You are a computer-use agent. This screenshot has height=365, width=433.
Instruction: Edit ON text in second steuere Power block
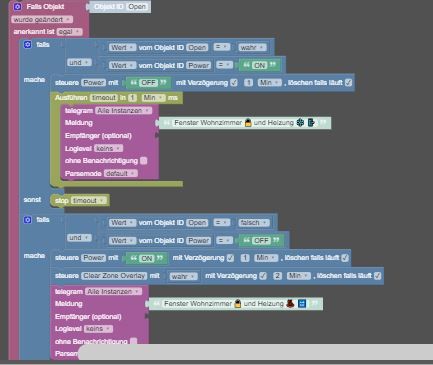click(147, 258)
